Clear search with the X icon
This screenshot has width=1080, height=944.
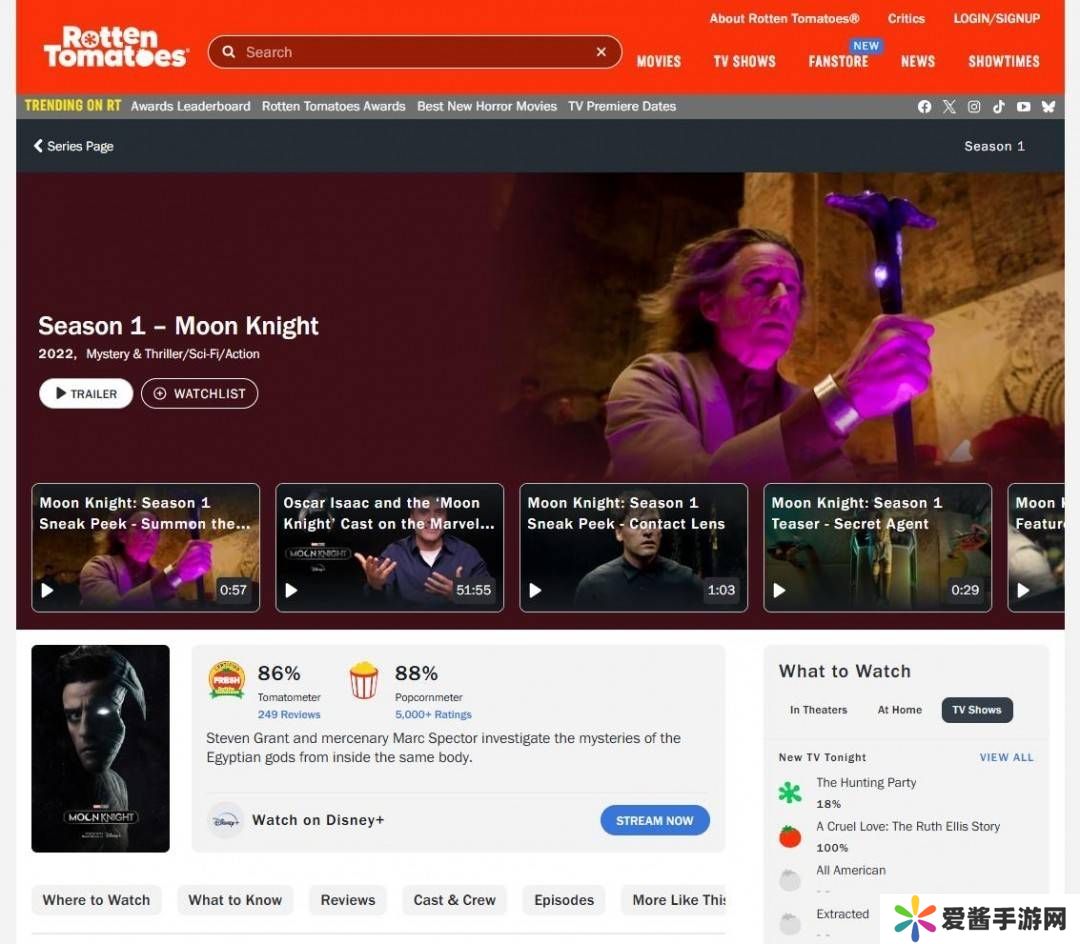[x=601, y=52]
